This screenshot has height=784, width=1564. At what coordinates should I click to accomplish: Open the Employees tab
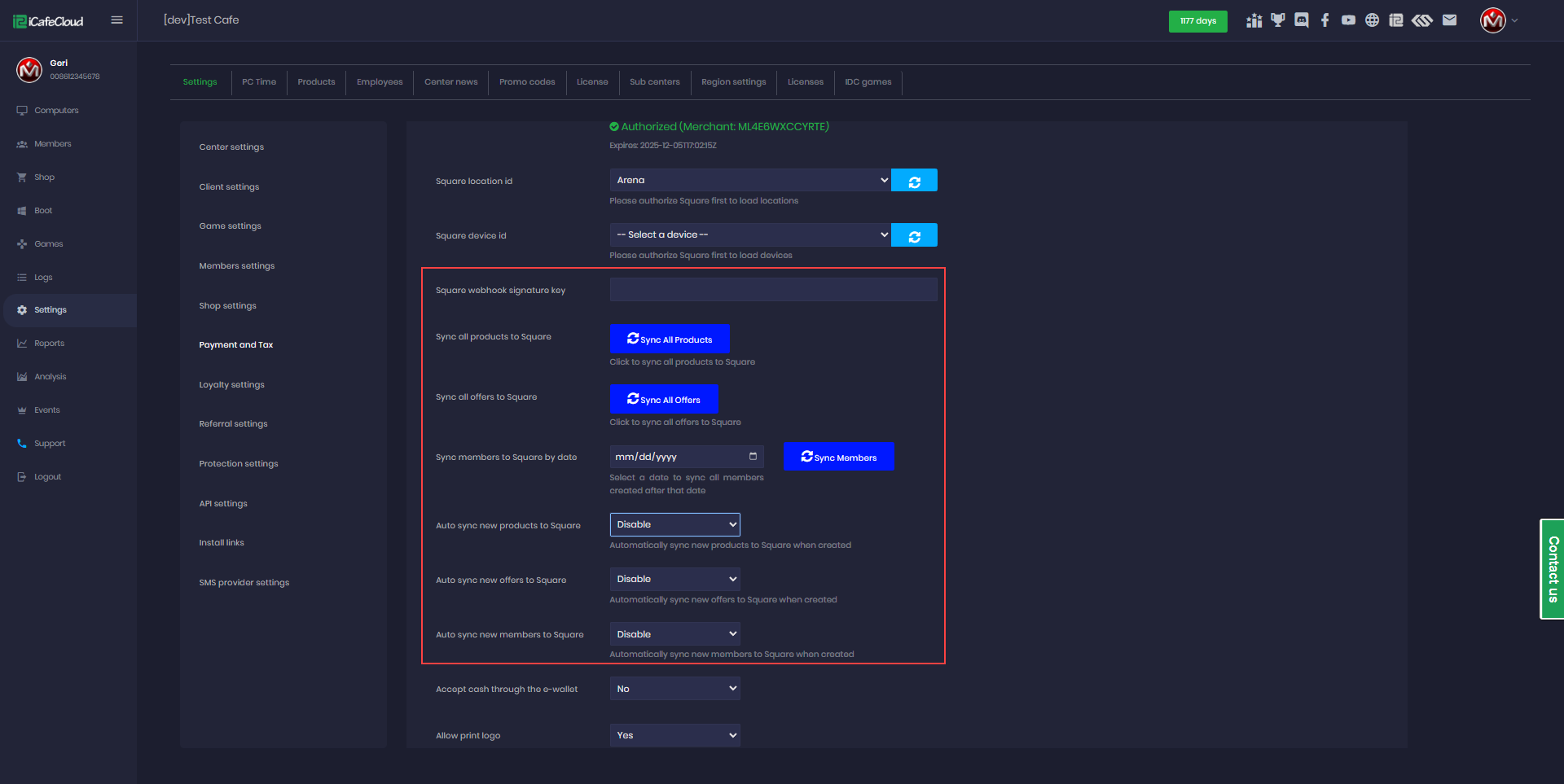[x=380, y=82]
